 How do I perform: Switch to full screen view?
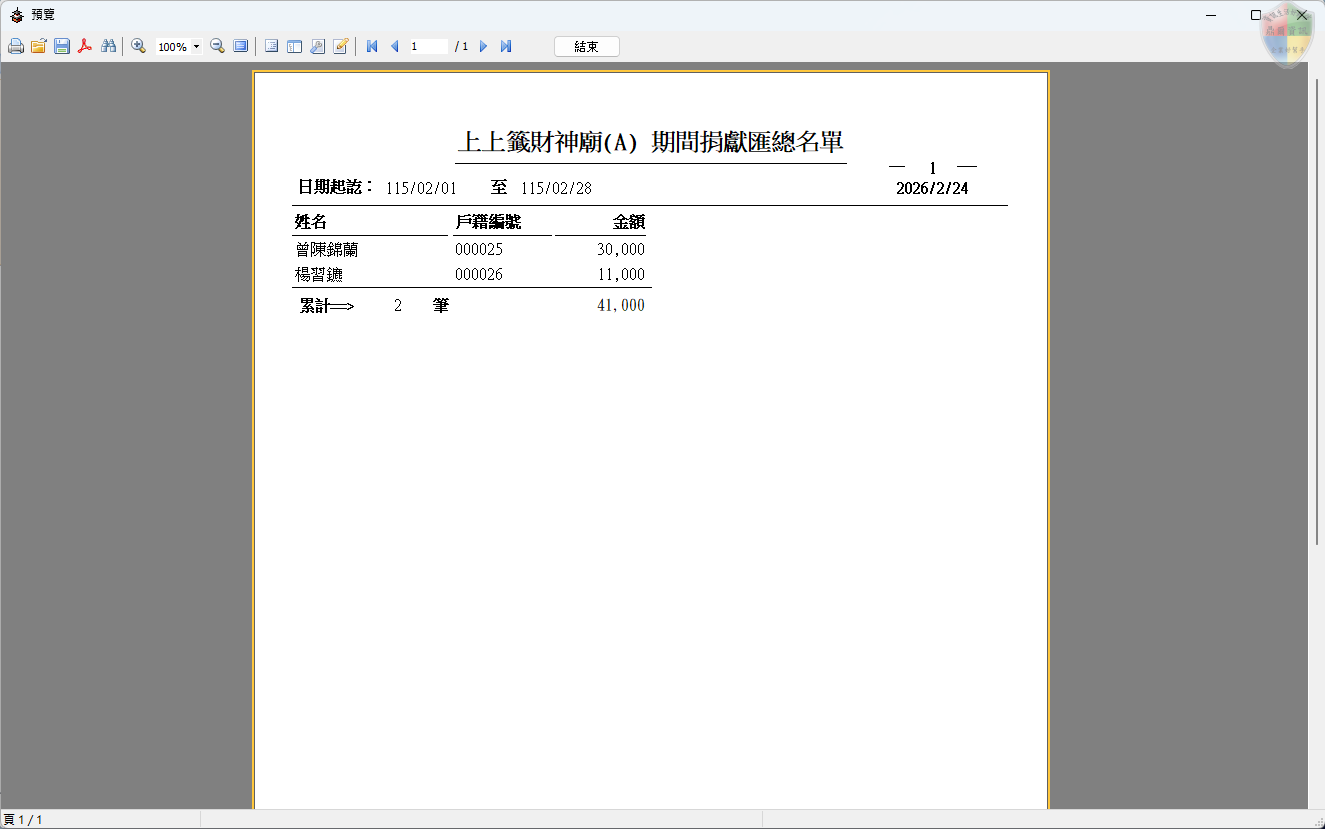coord(241,47)
